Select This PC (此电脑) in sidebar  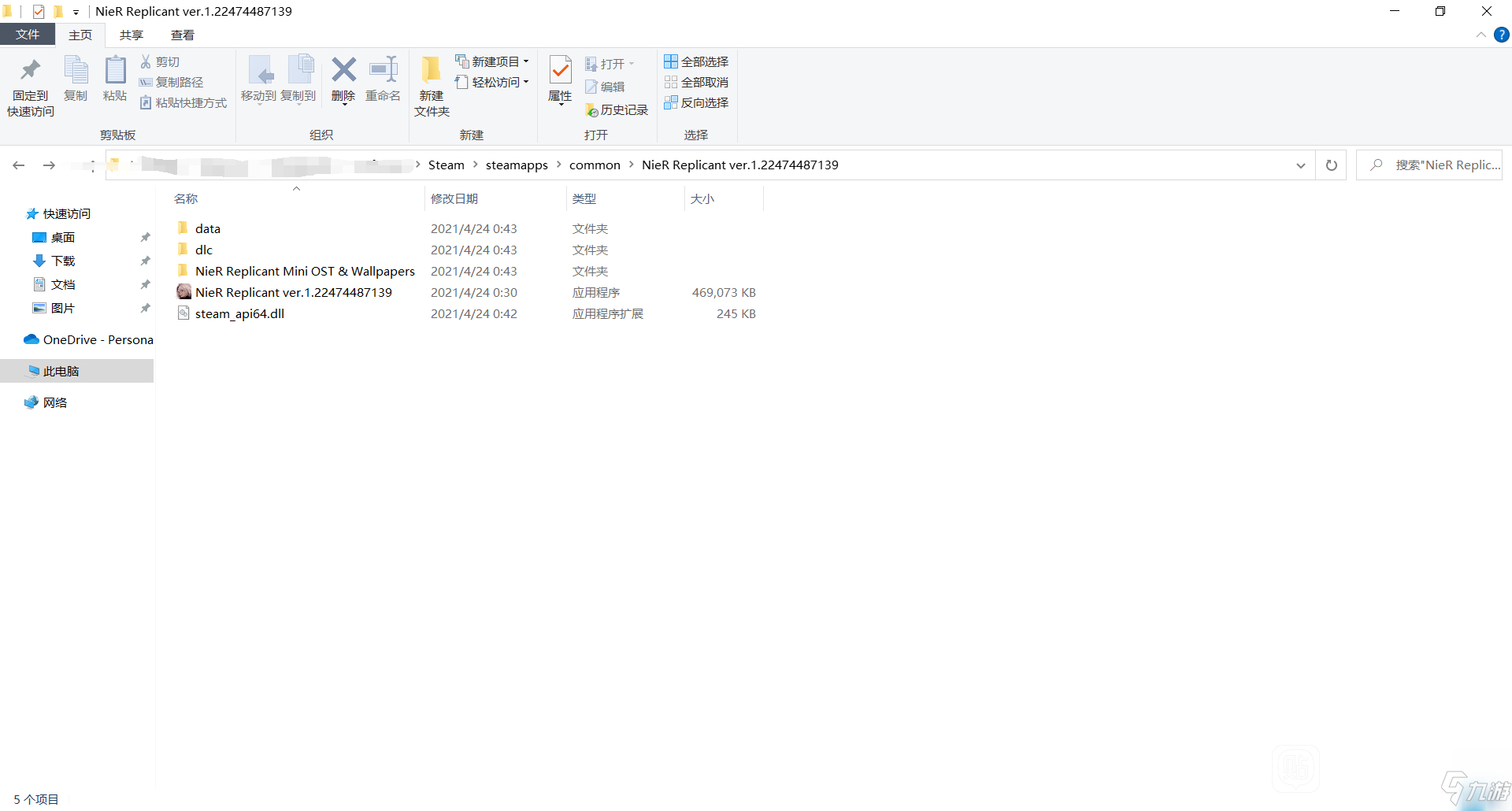76,371
